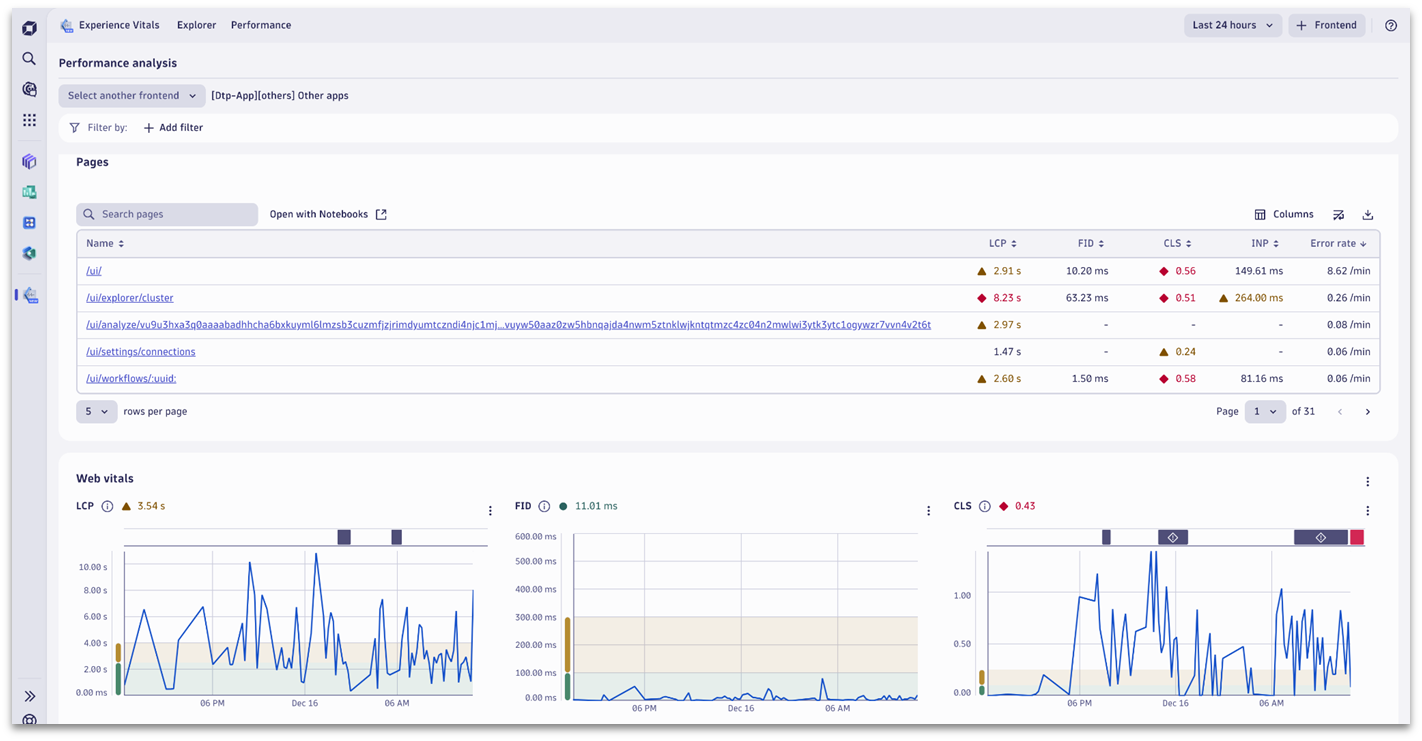Open the apps grid icon in the sidebar
This screenshot has width=1422, height=741.
pos(29,120)
